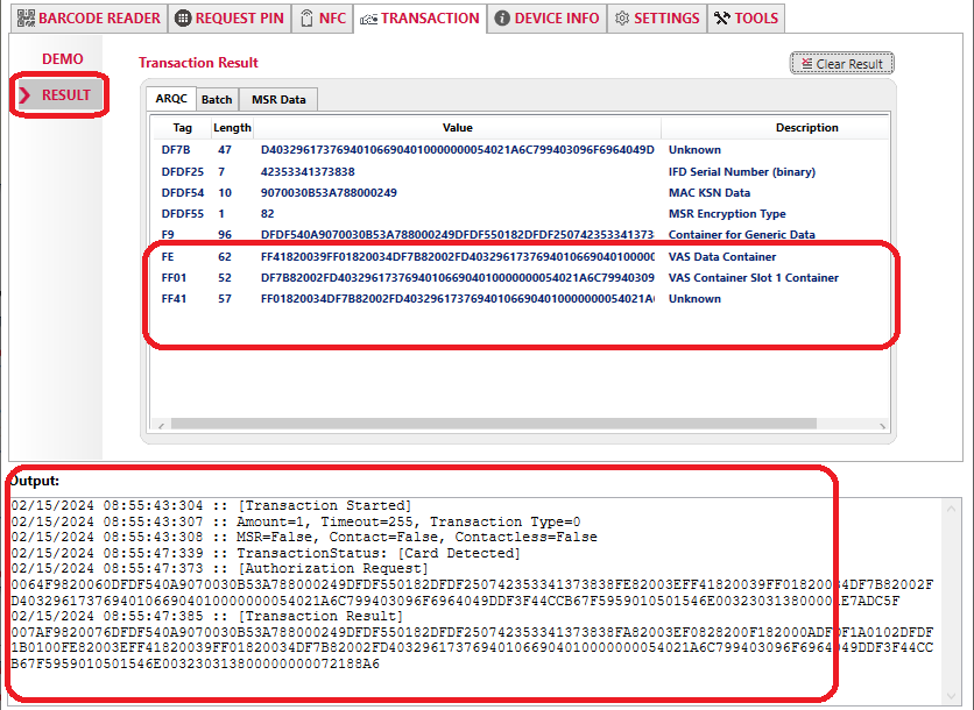Open the Request PIN tab

229,19
